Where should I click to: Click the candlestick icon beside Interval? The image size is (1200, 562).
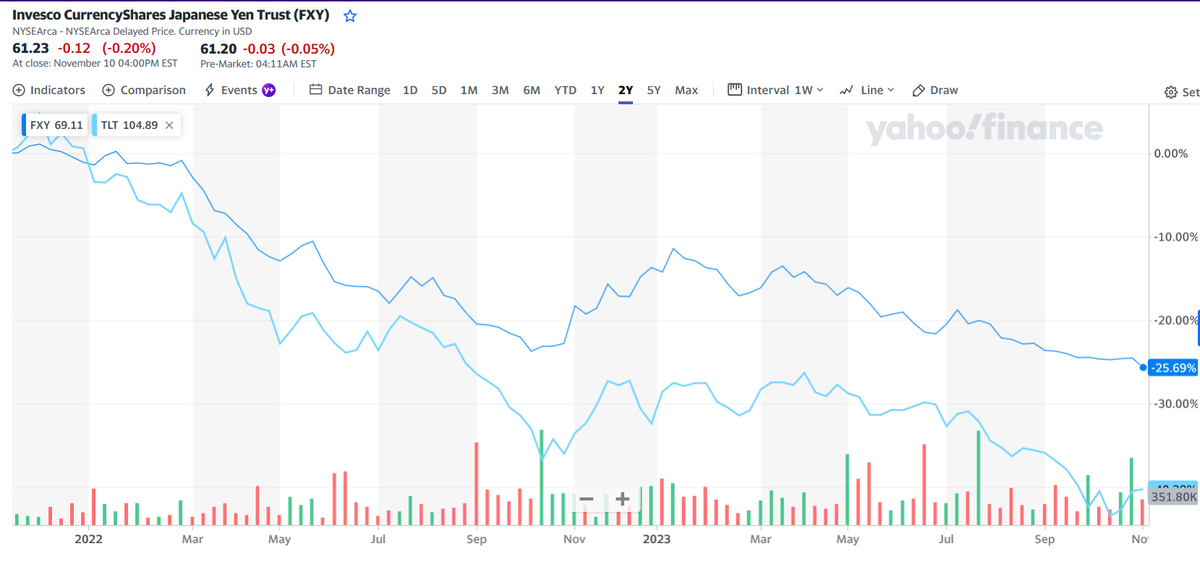coord(735,89)
